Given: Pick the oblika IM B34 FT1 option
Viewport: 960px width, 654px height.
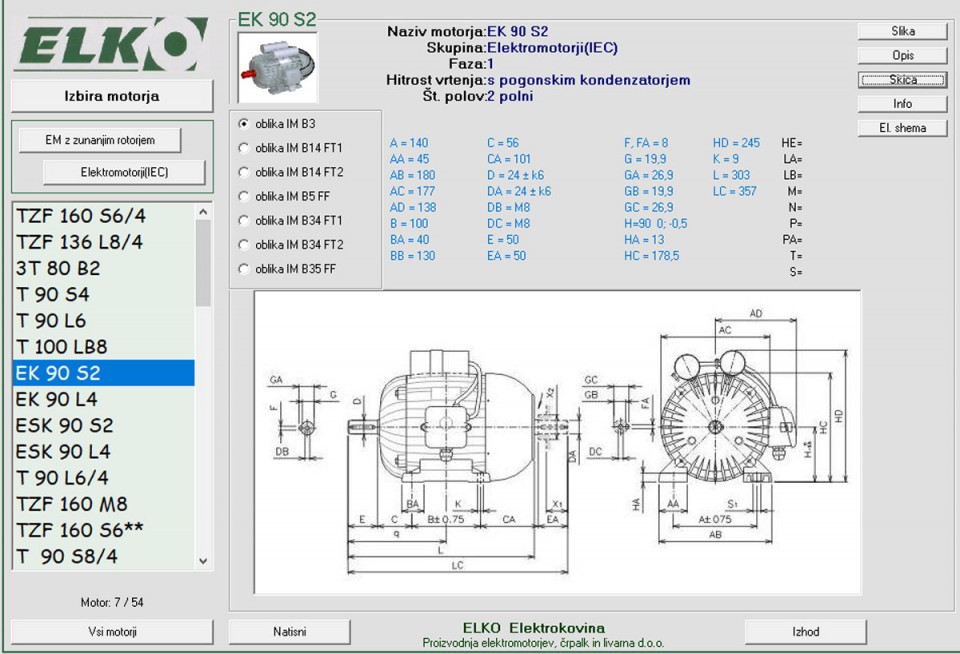Looking at the screenshot, I should pos(244,220).
